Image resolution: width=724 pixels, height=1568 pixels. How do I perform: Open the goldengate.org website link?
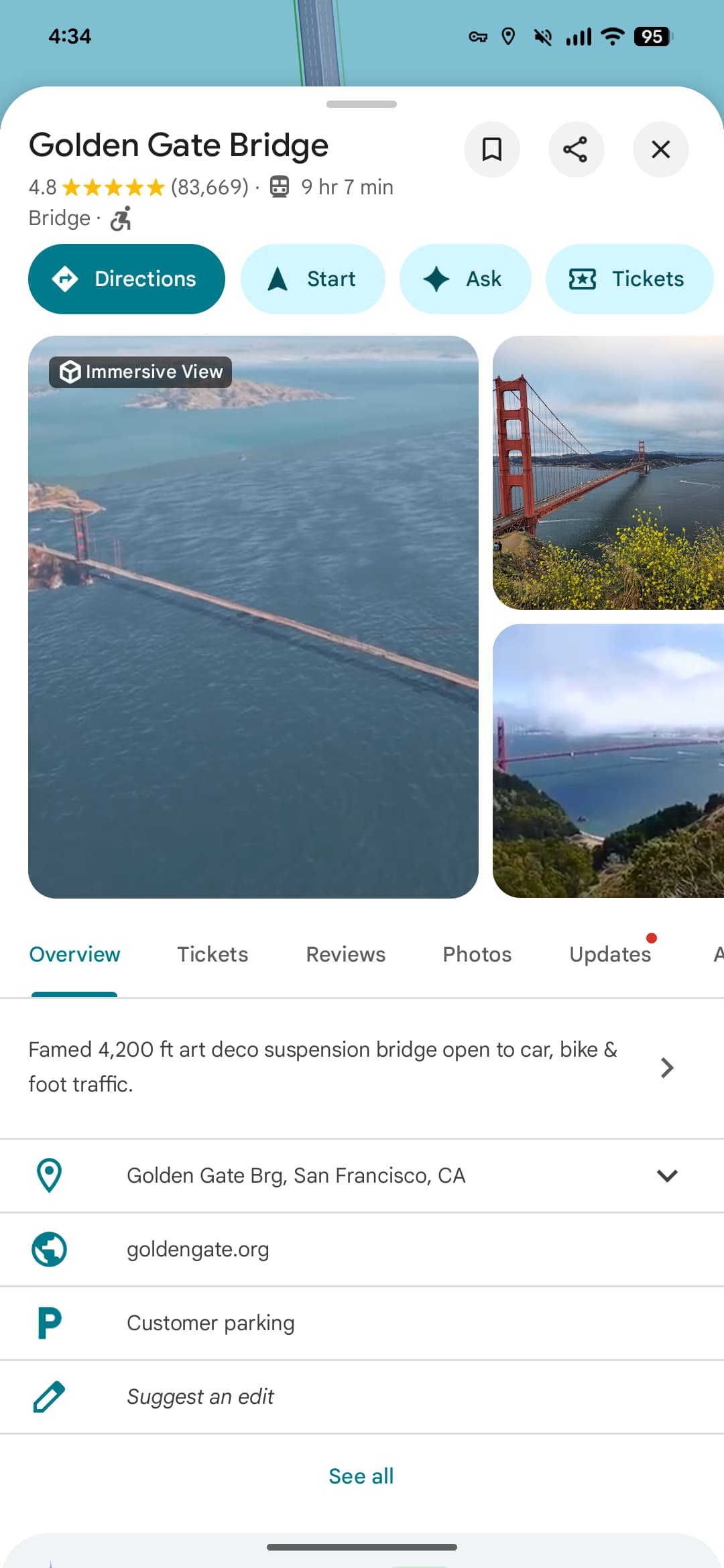click(x=198, y=1249)
